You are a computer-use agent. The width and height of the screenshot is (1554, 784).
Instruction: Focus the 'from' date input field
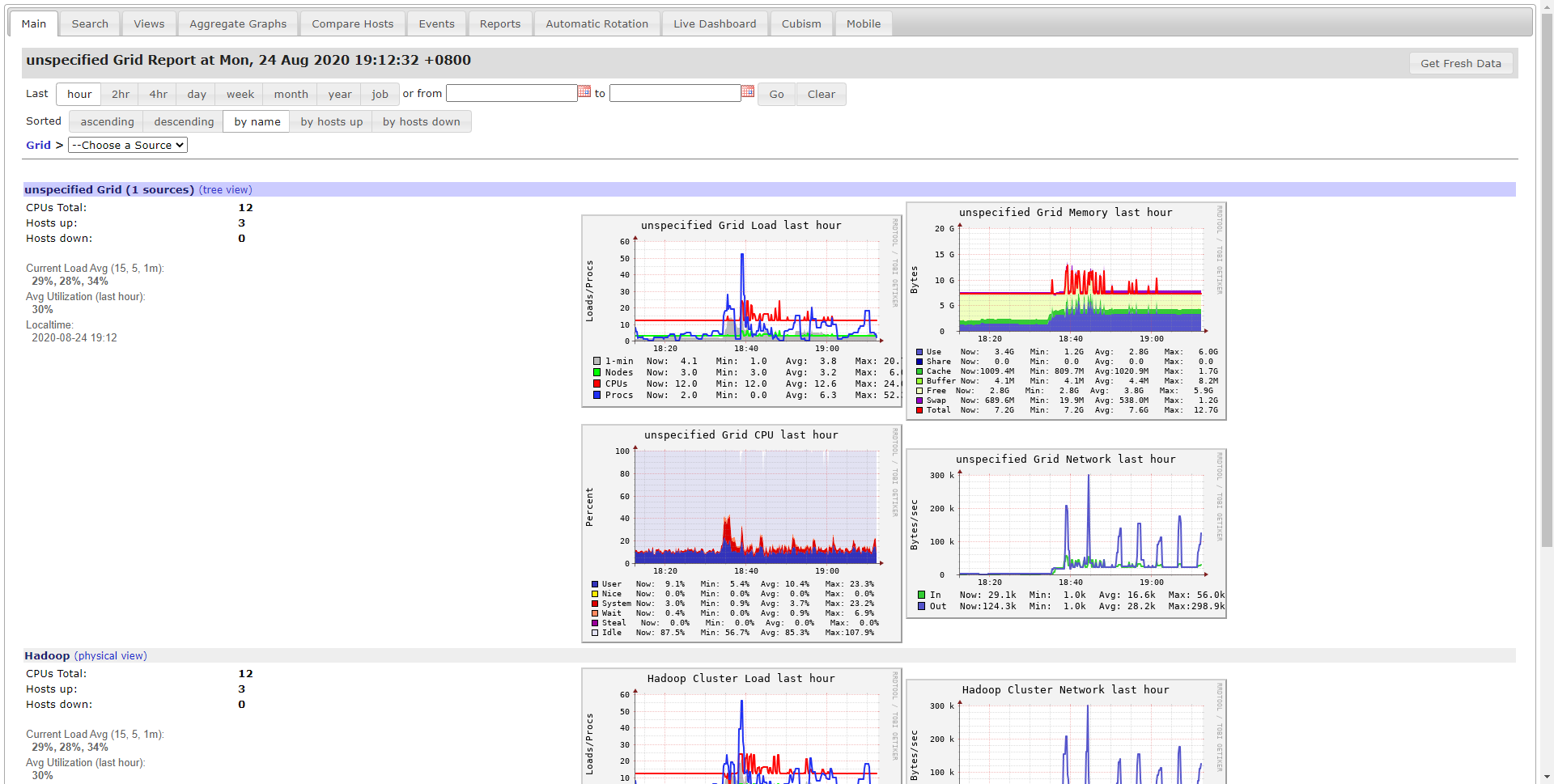(512, 94)
